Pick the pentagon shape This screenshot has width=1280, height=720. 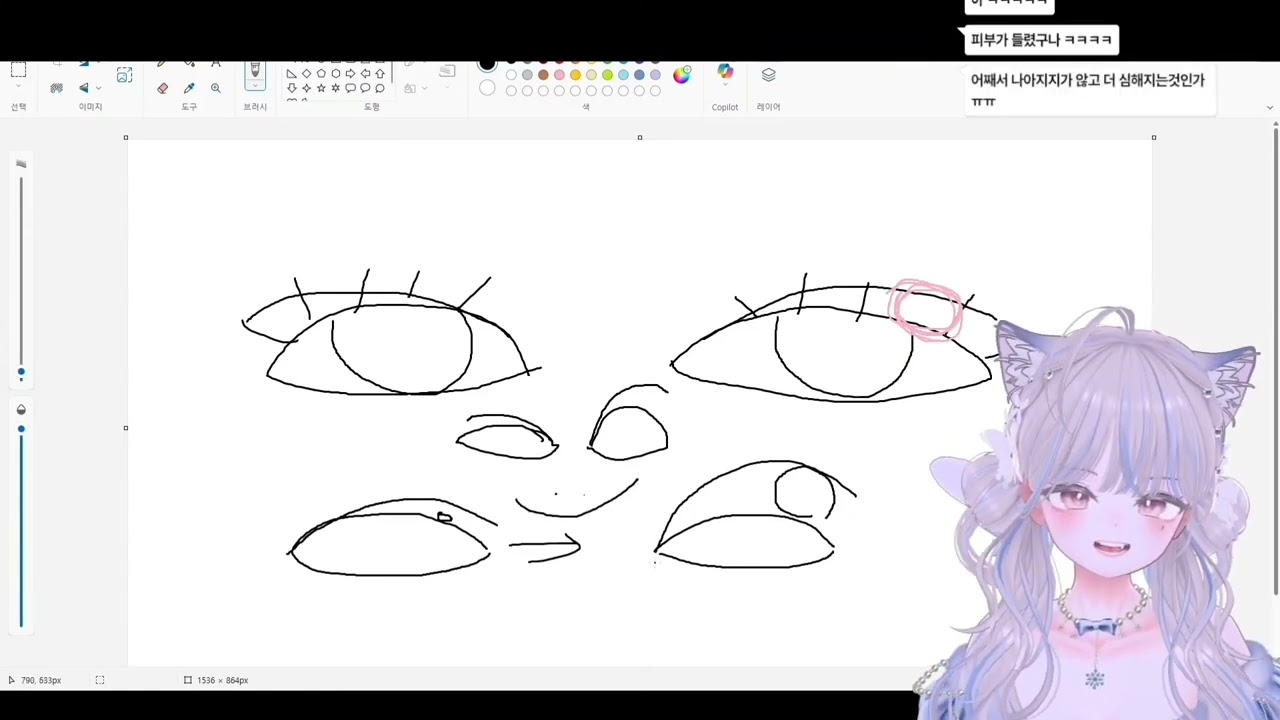coord(321,74)
